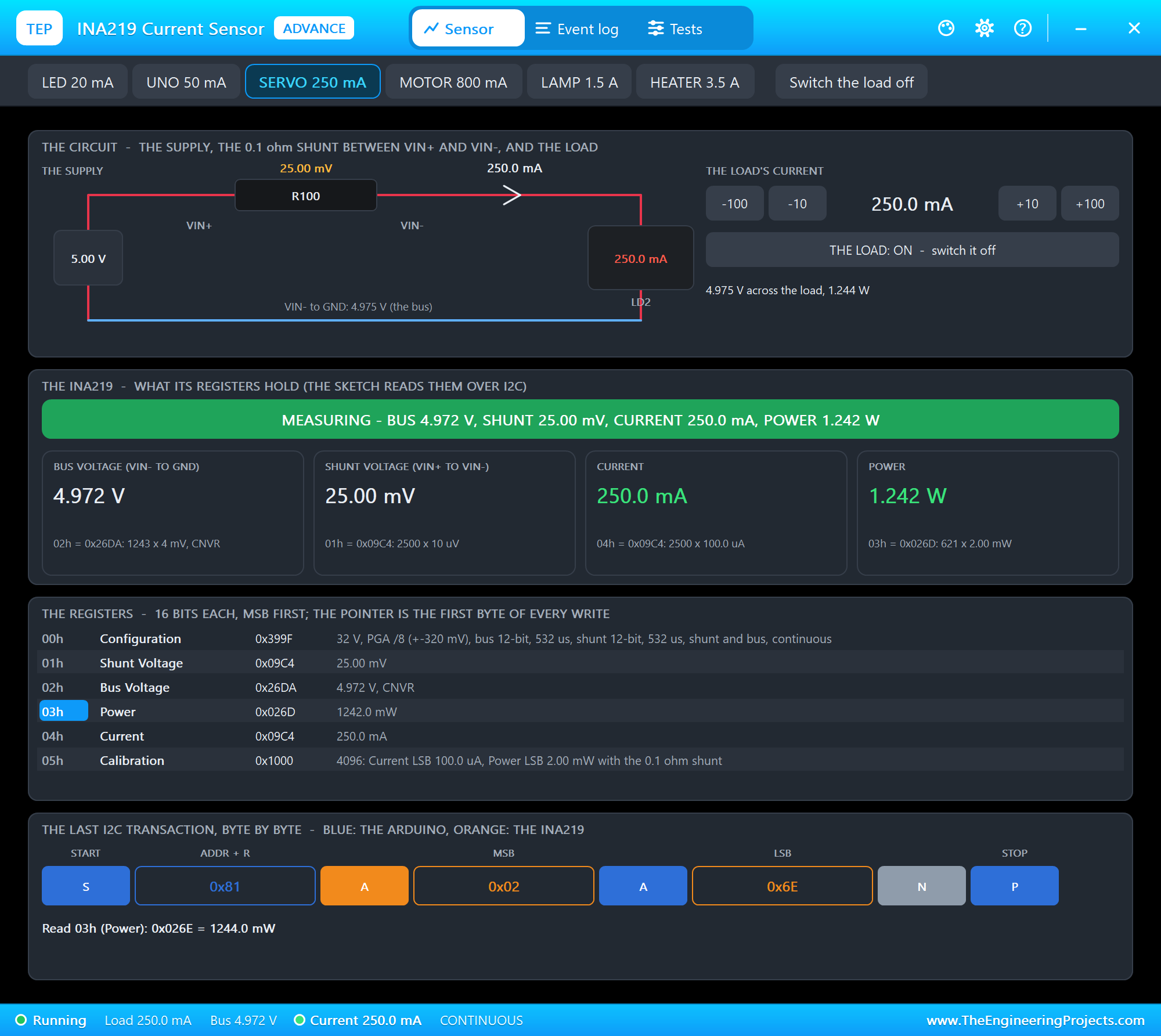Open the Event log tab
This screenshot has height=1036, width=1161.
pyautogui.click(x=576, y=28)
